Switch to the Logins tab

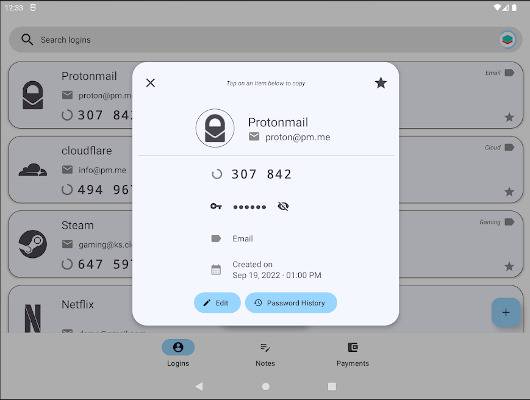click(178, 353)
